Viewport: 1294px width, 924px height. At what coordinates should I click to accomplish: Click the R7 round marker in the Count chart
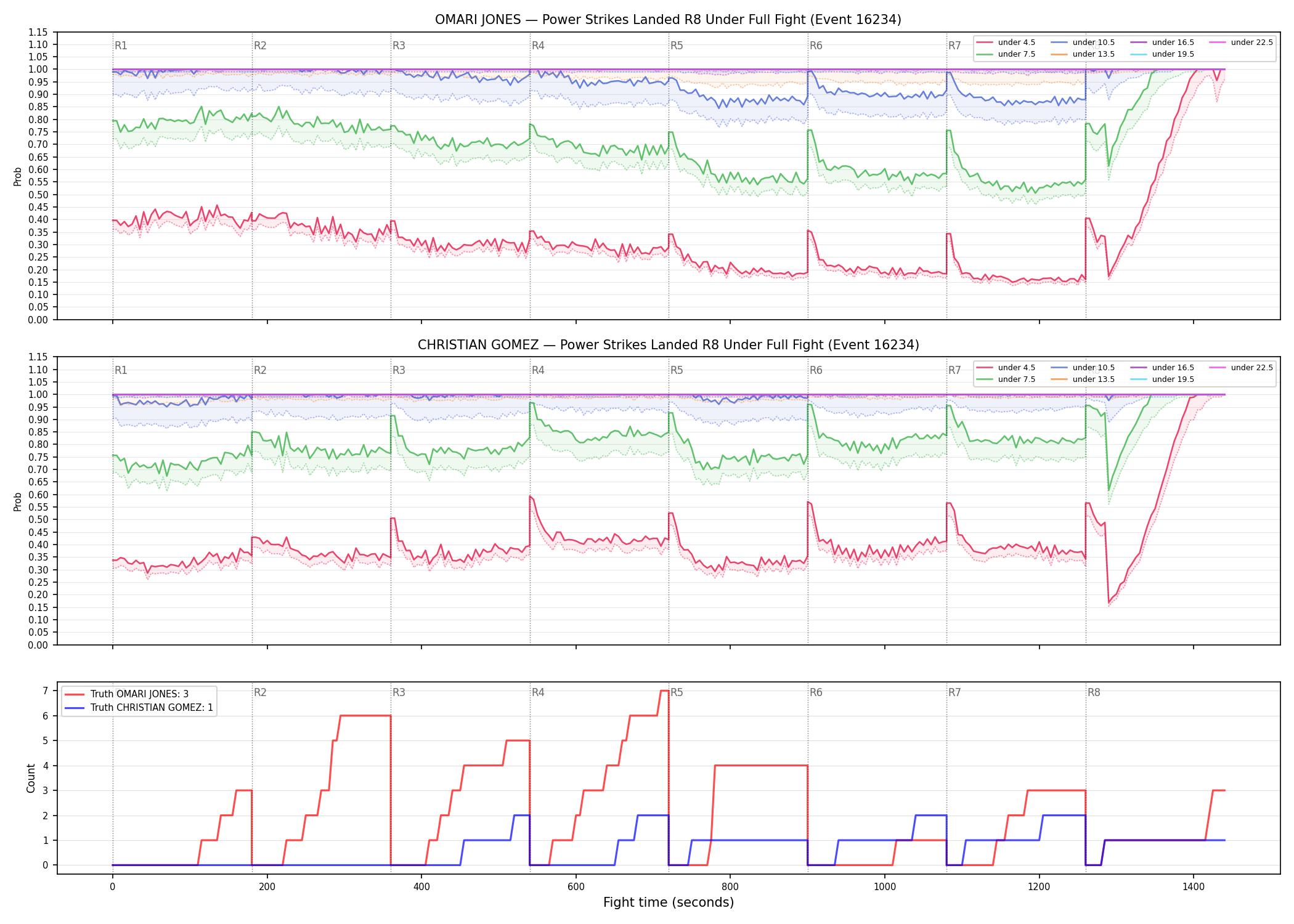pyautogui.click(x=954, y=692)
